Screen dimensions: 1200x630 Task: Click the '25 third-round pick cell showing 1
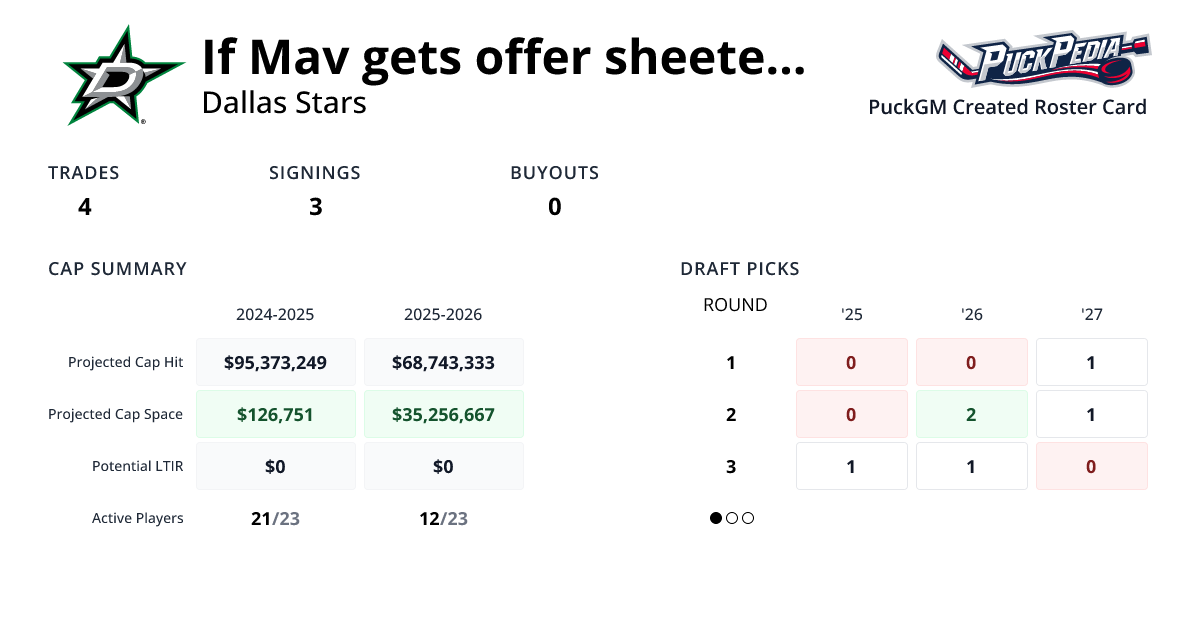pyautogui.click(x=851, y=465)
